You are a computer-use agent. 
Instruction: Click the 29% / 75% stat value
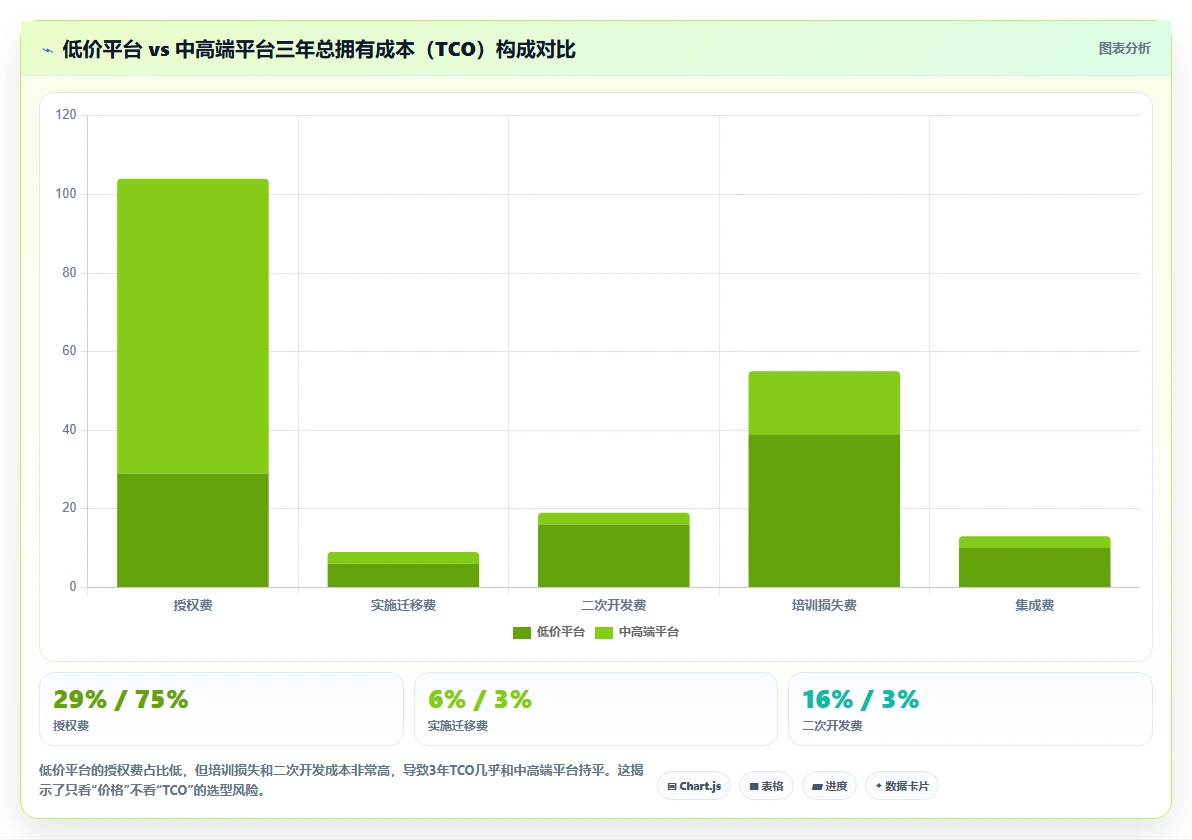[x=120, y=699]
